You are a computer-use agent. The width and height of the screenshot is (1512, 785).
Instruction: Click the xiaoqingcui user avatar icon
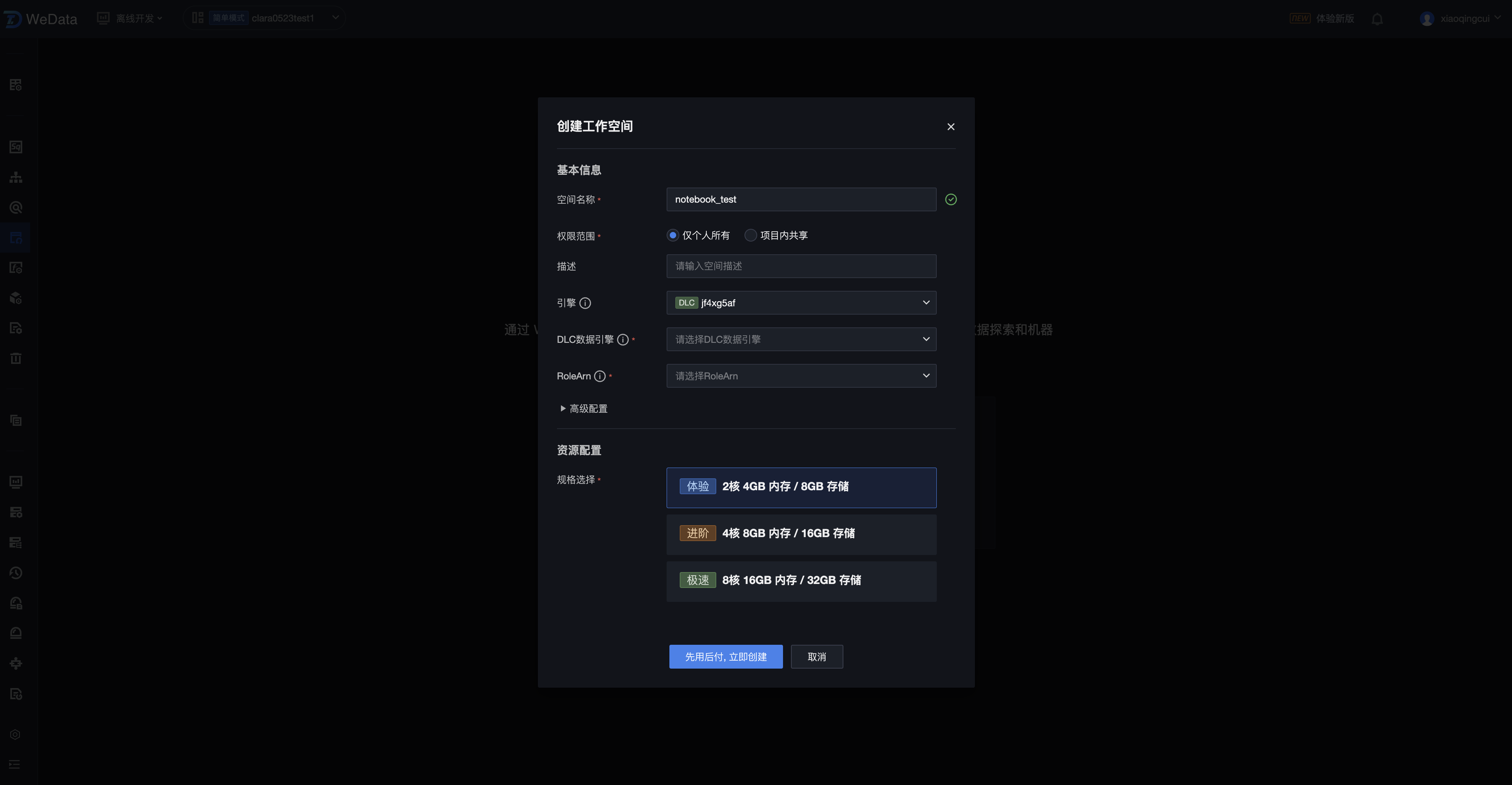pos(1426,19)
